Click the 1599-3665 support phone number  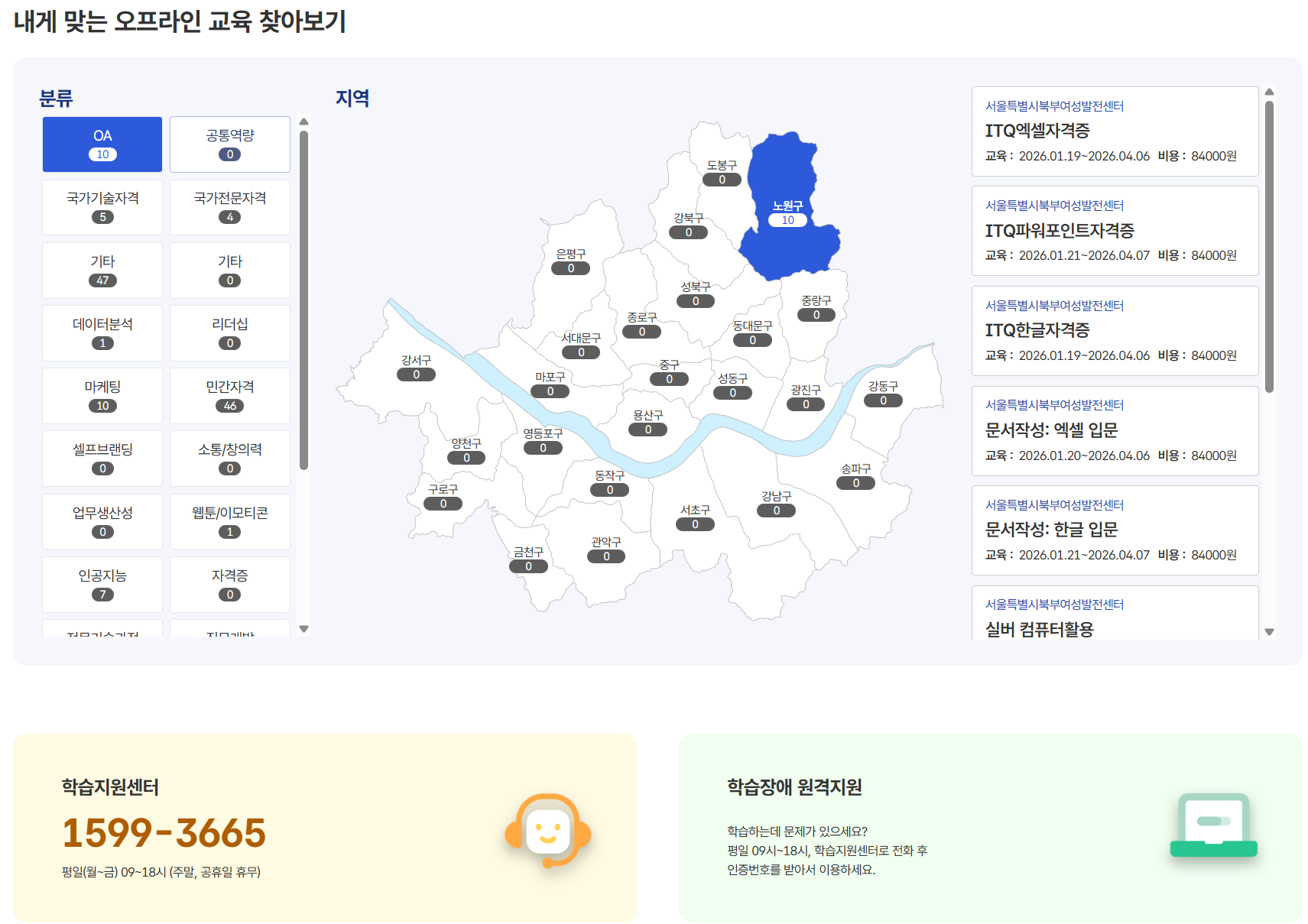pyautogui.click(x=164, y=833)
